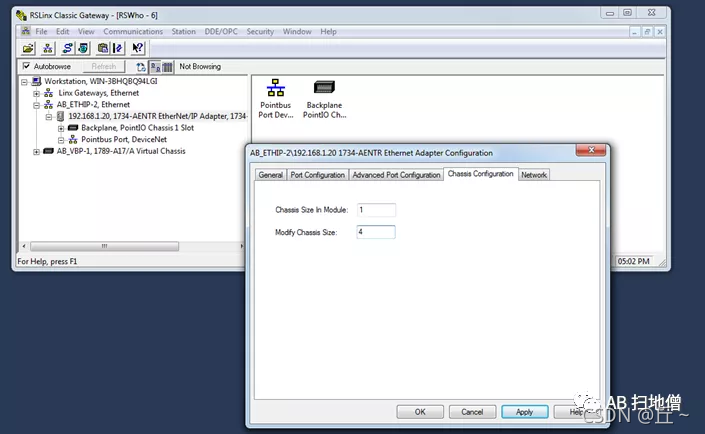Expand the Backplane, PointIO Chassis node

click(61, 129)
